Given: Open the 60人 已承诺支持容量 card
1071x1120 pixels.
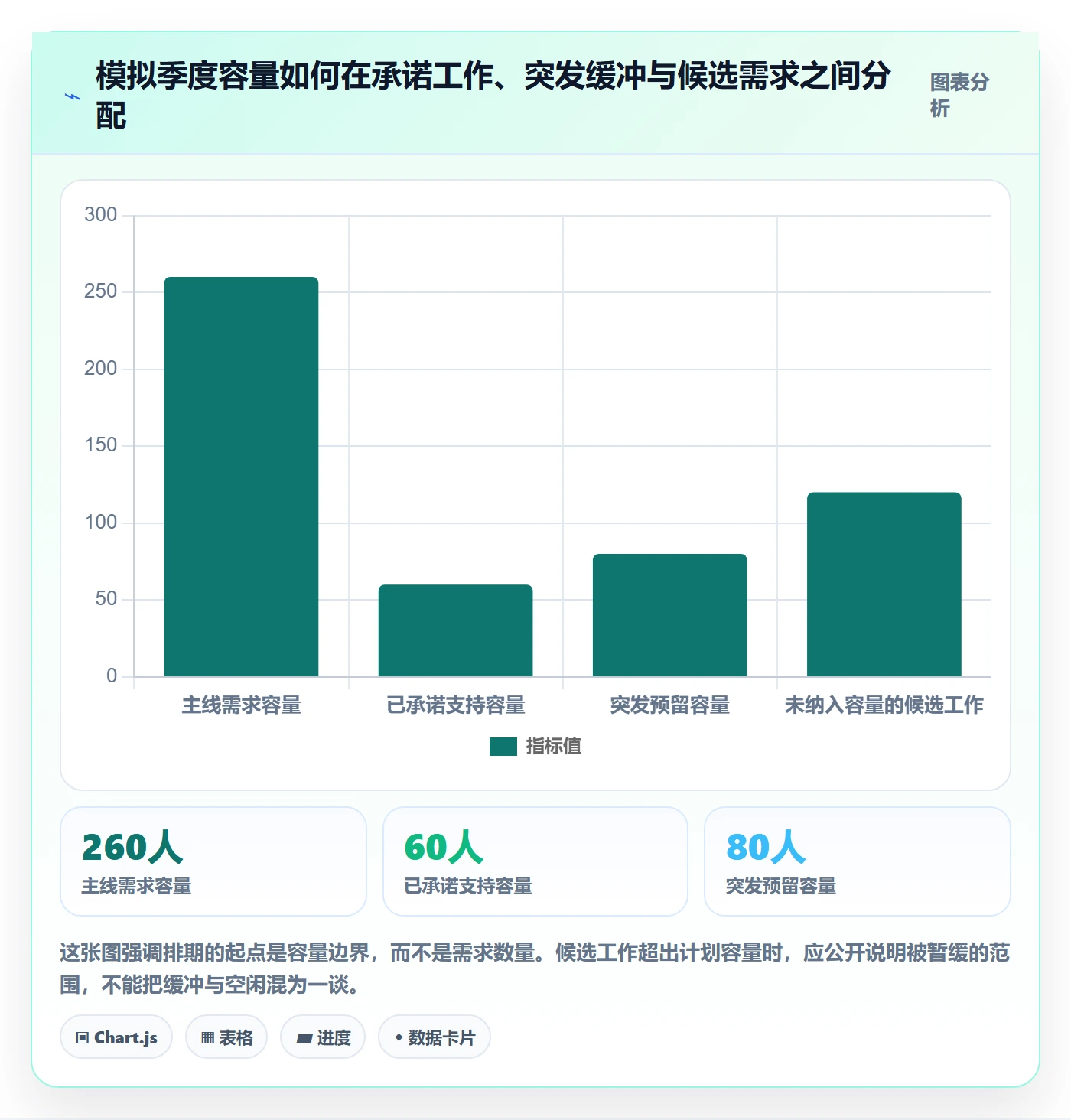Looking at the screenshot, I should click(x=535, y=861).
